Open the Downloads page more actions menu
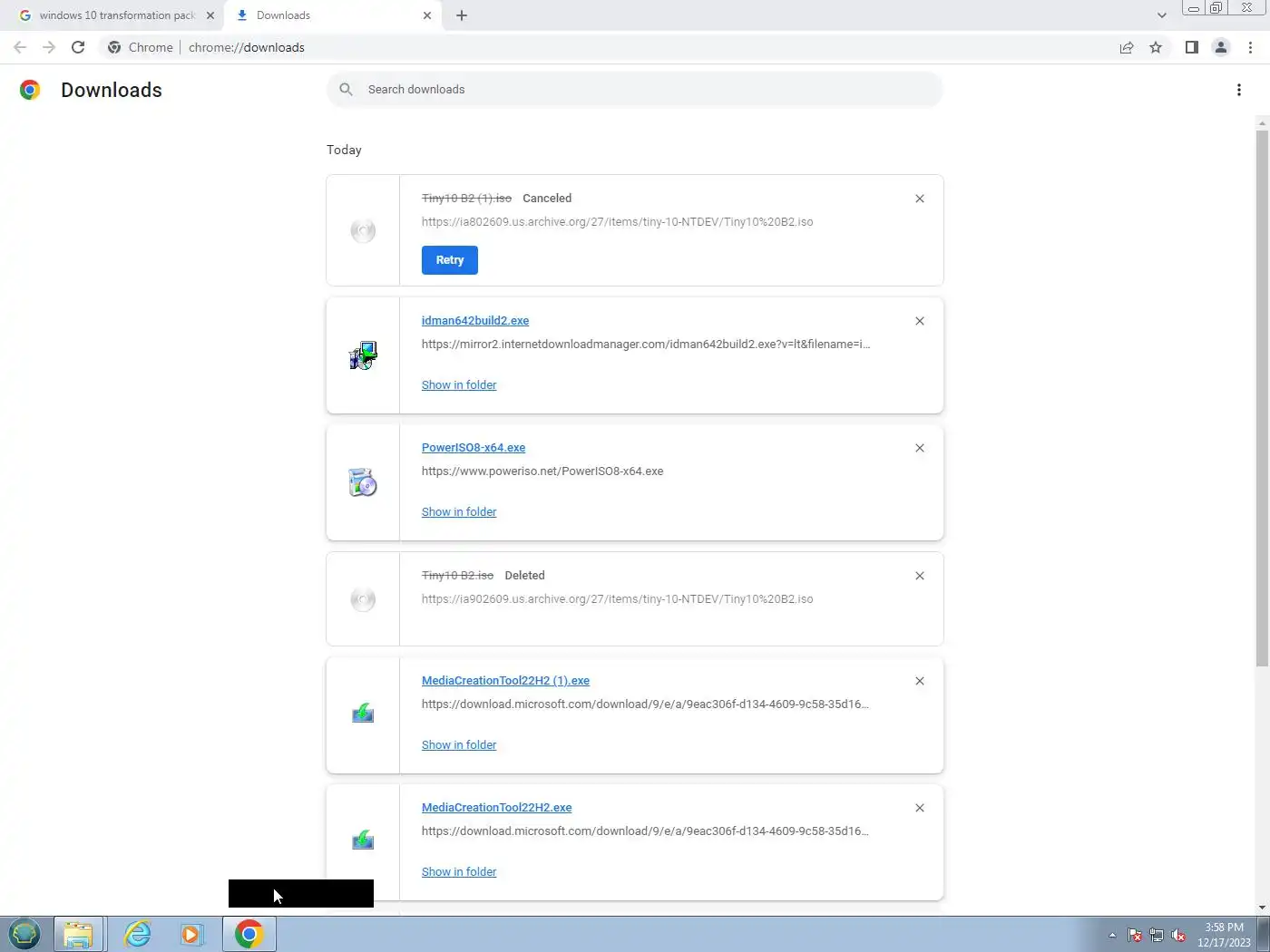Image resolution: width=1270 pixels, height=952 pixels. (1239, 90)
